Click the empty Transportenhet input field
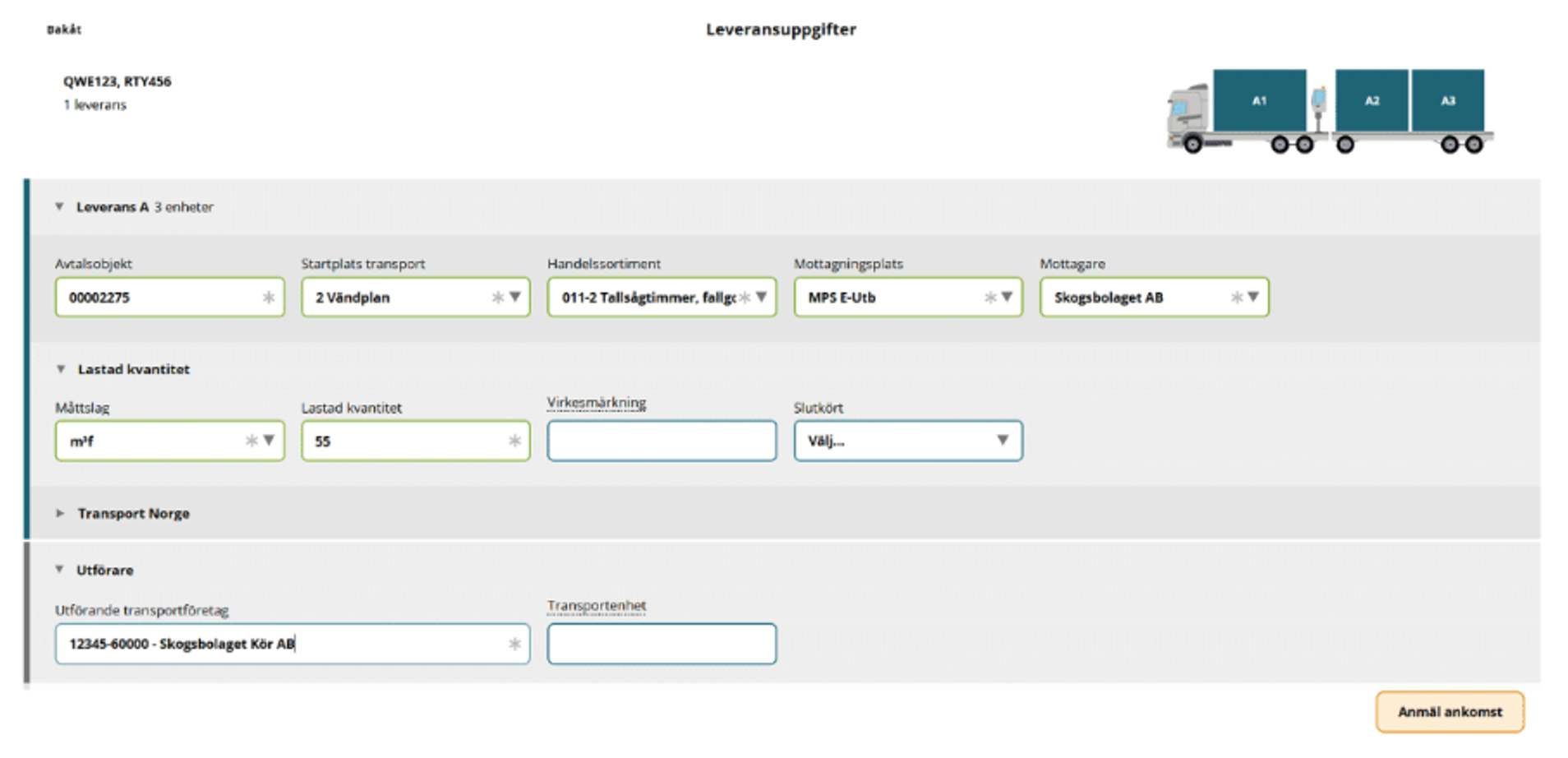 pos(662,644)
